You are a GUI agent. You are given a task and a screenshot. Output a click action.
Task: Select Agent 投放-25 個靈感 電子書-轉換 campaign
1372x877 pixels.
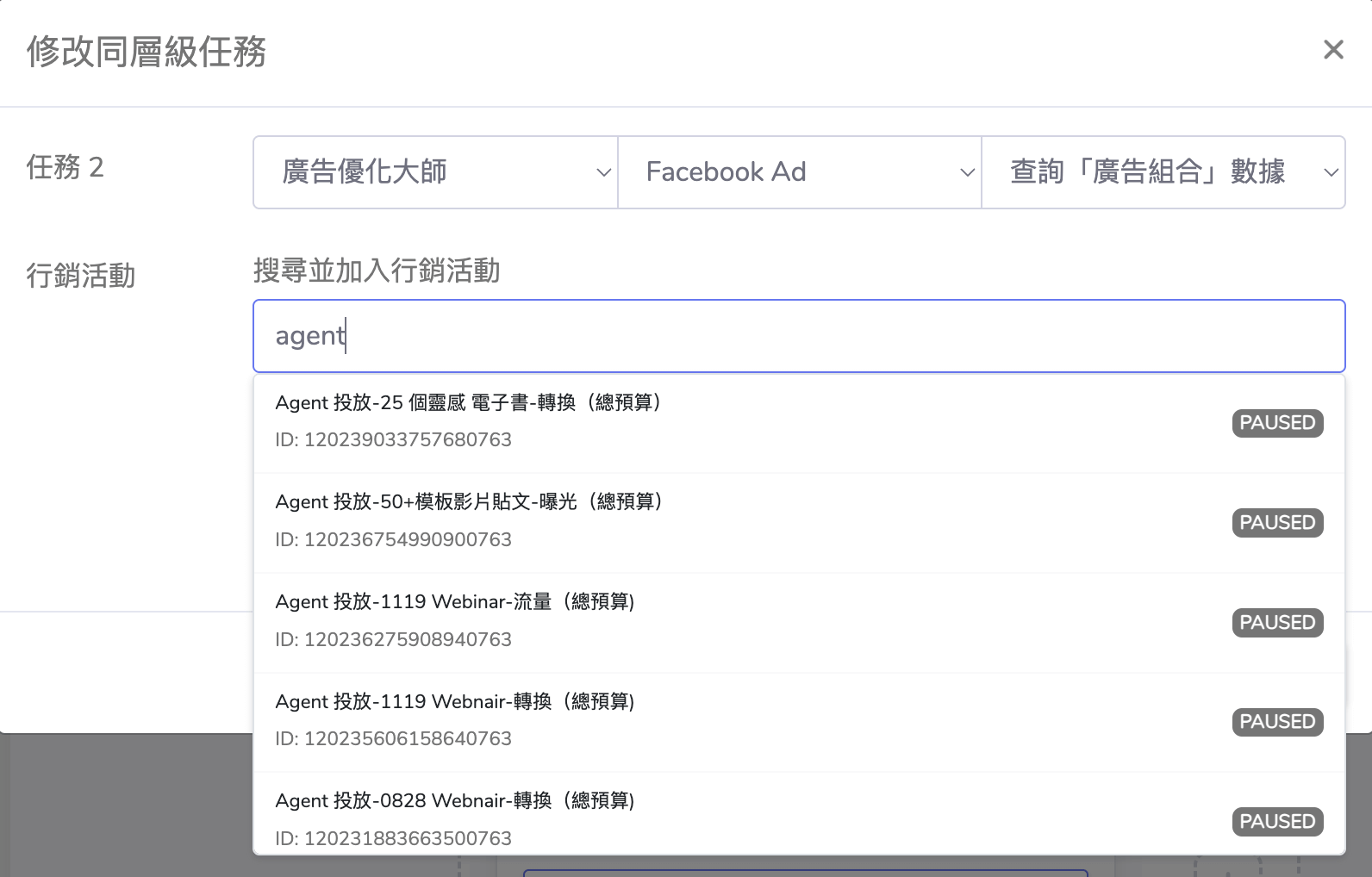pos(468,403)
